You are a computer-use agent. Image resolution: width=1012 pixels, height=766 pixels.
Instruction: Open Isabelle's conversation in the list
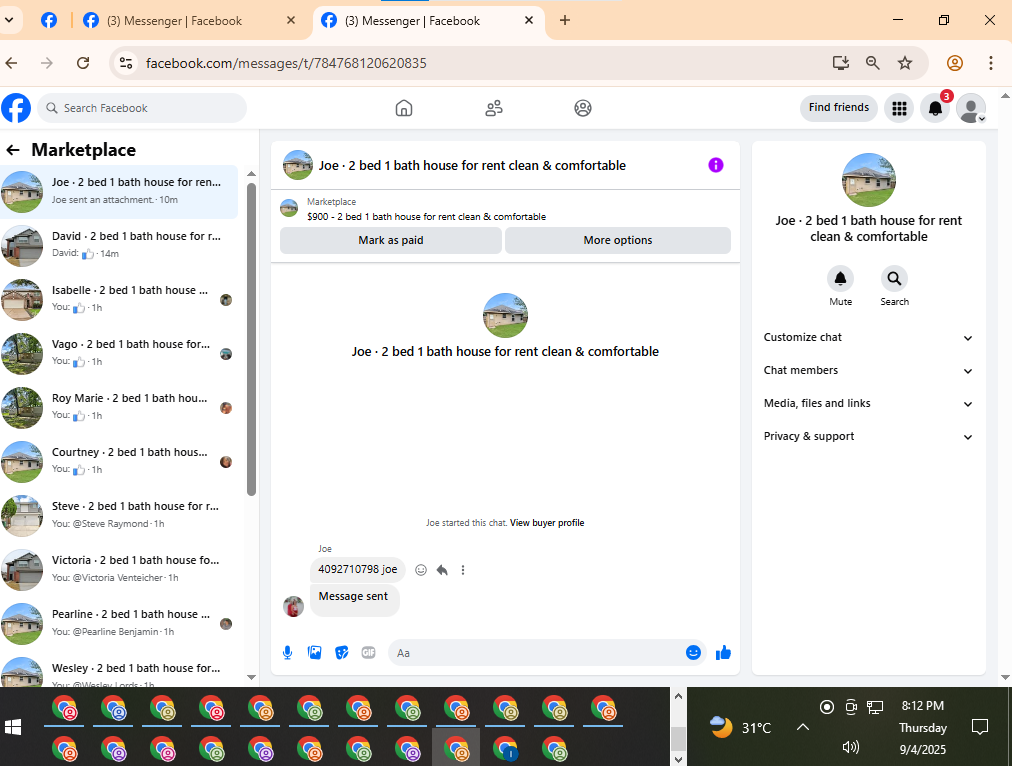pos(119,299)
